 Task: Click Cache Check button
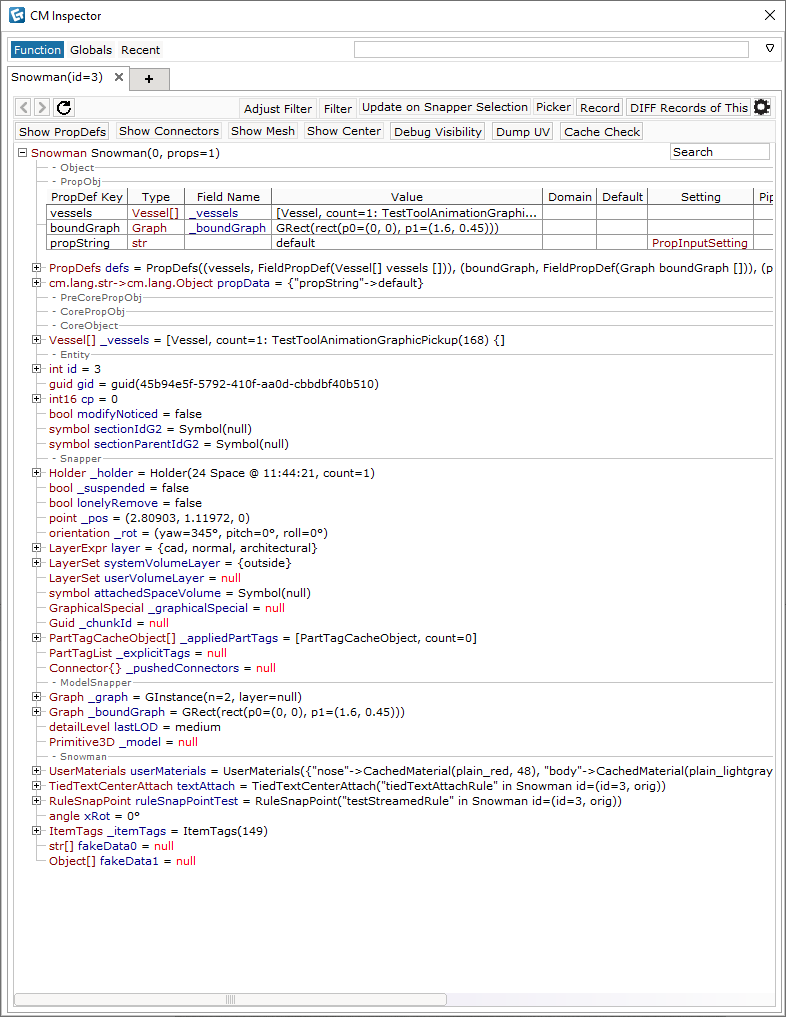tap(602, 132)
